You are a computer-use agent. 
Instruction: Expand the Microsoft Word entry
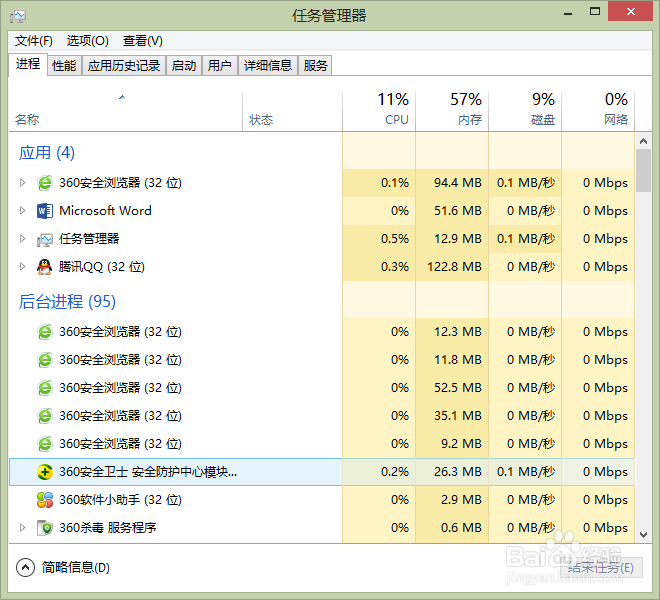[22, 211]
